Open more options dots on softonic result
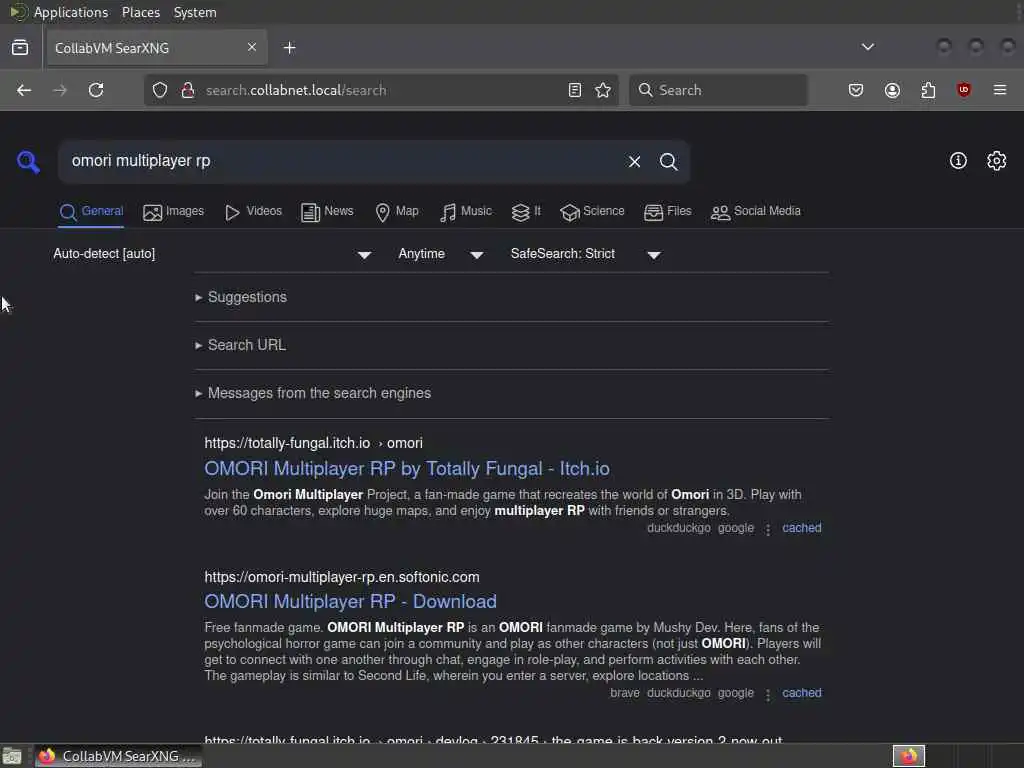 [768, 694]
